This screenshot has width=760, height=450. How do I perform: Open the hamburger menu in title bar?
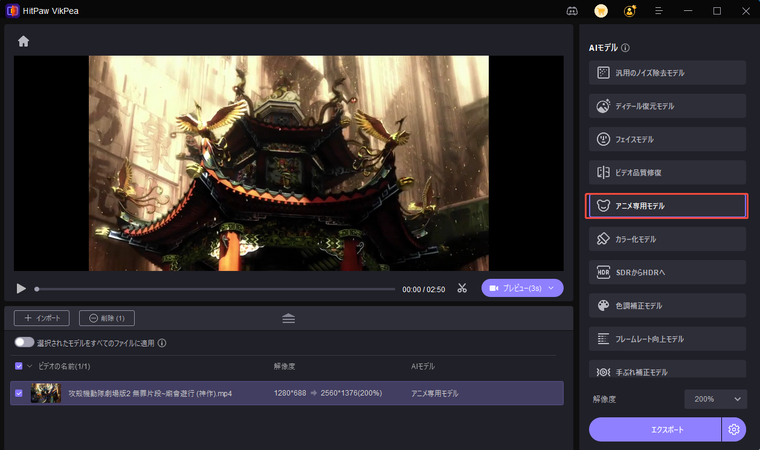[659, 11]
